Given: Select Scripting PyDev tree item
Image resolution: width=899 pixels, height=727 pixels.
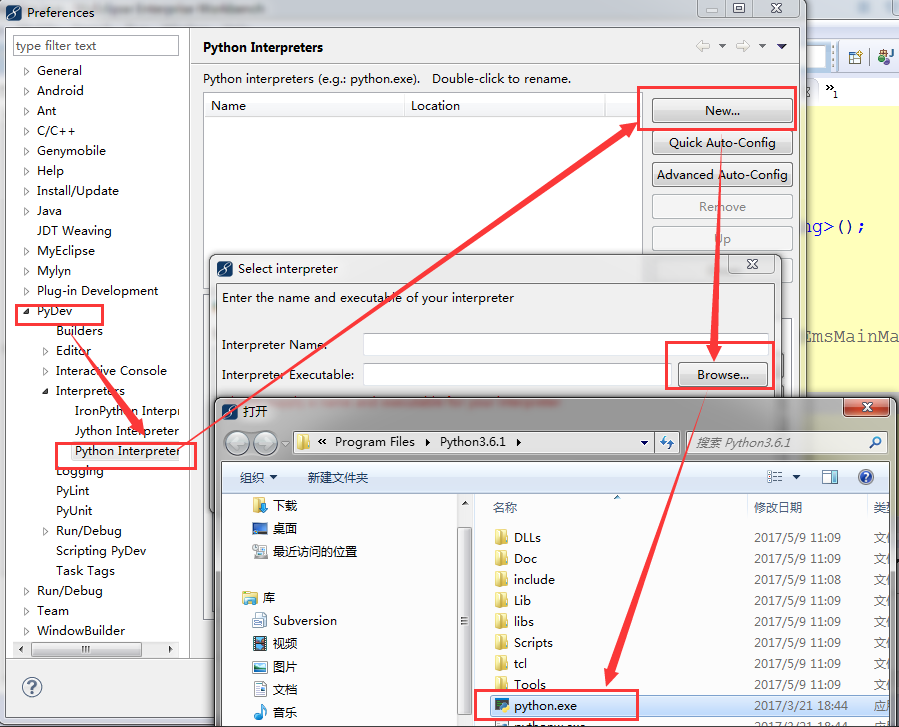Looking at the screenshot, I should (101, 551).
